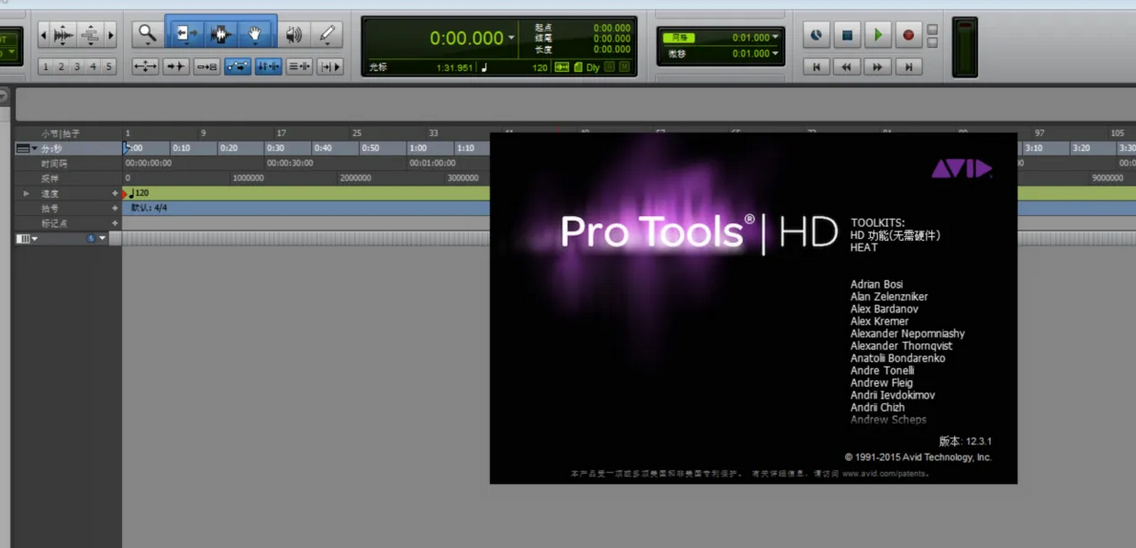The height and width of the screenshot is (548, 1136).
Task: Click the tempo value 120 in counter
Action: click(540, 67)
